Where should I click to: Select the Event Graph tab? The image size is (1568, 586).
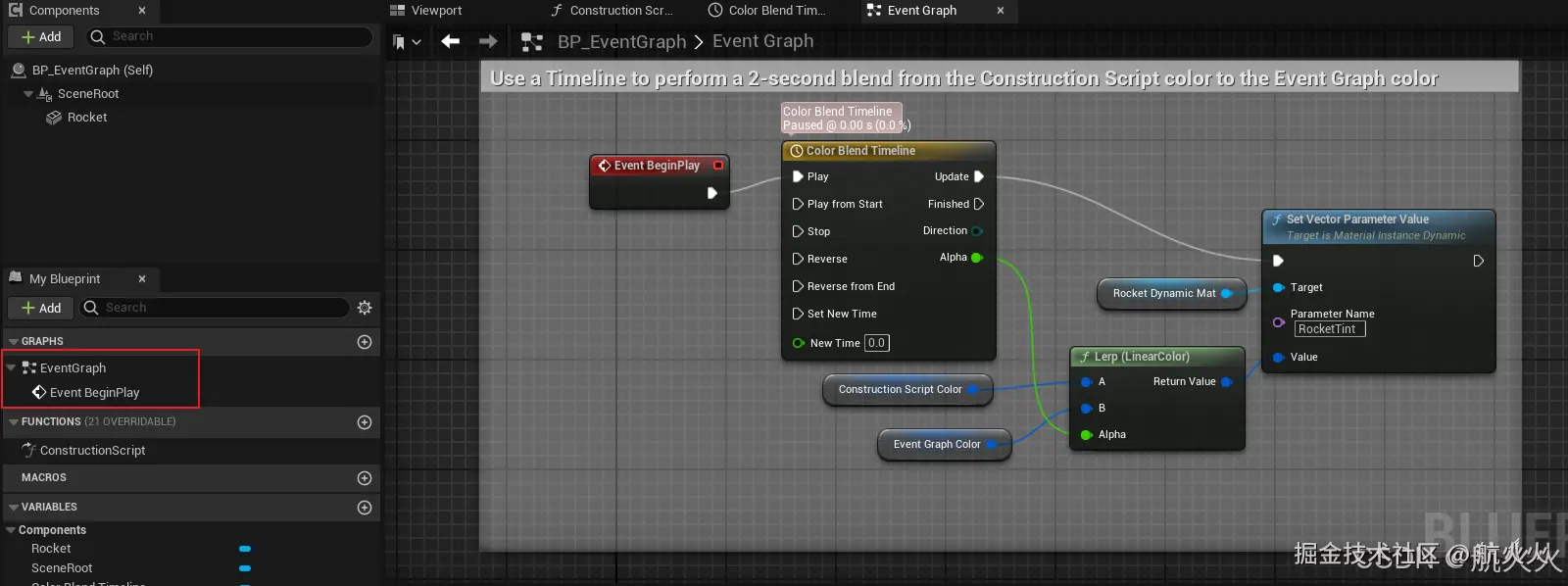click(922, 11)
